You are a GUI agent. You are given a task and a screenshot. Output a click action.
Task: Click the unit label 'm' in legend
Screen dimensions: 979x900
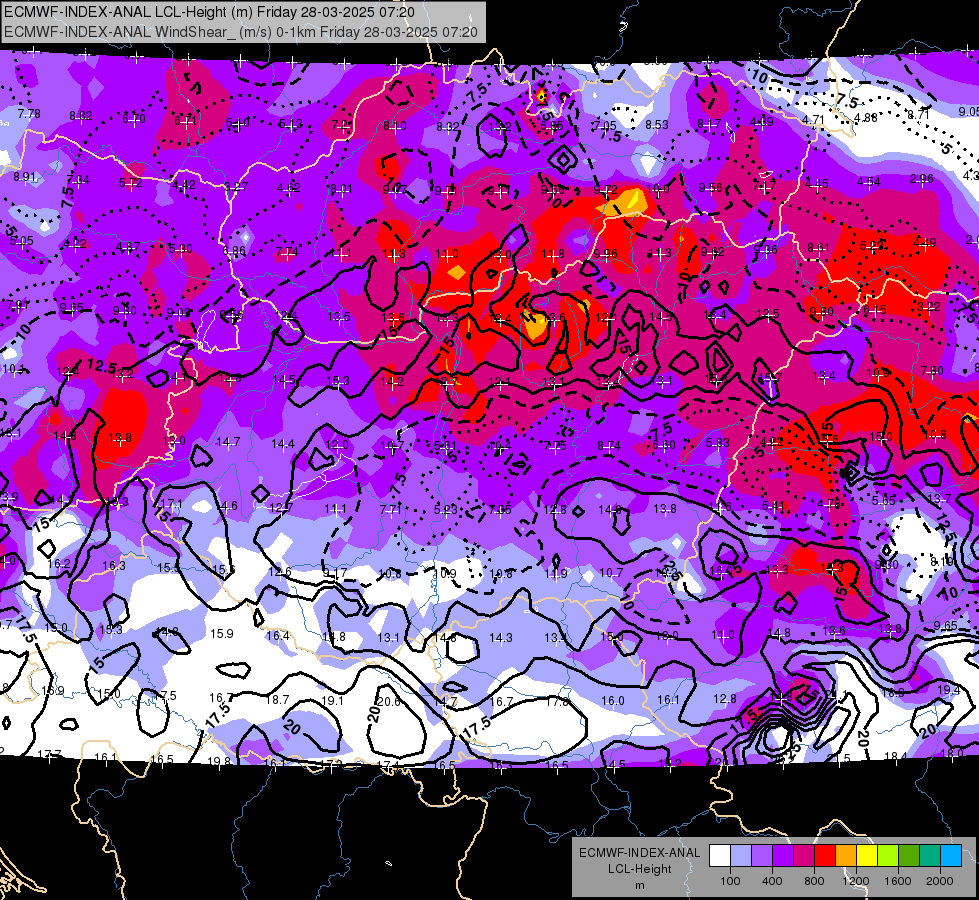tap(639, 885)
